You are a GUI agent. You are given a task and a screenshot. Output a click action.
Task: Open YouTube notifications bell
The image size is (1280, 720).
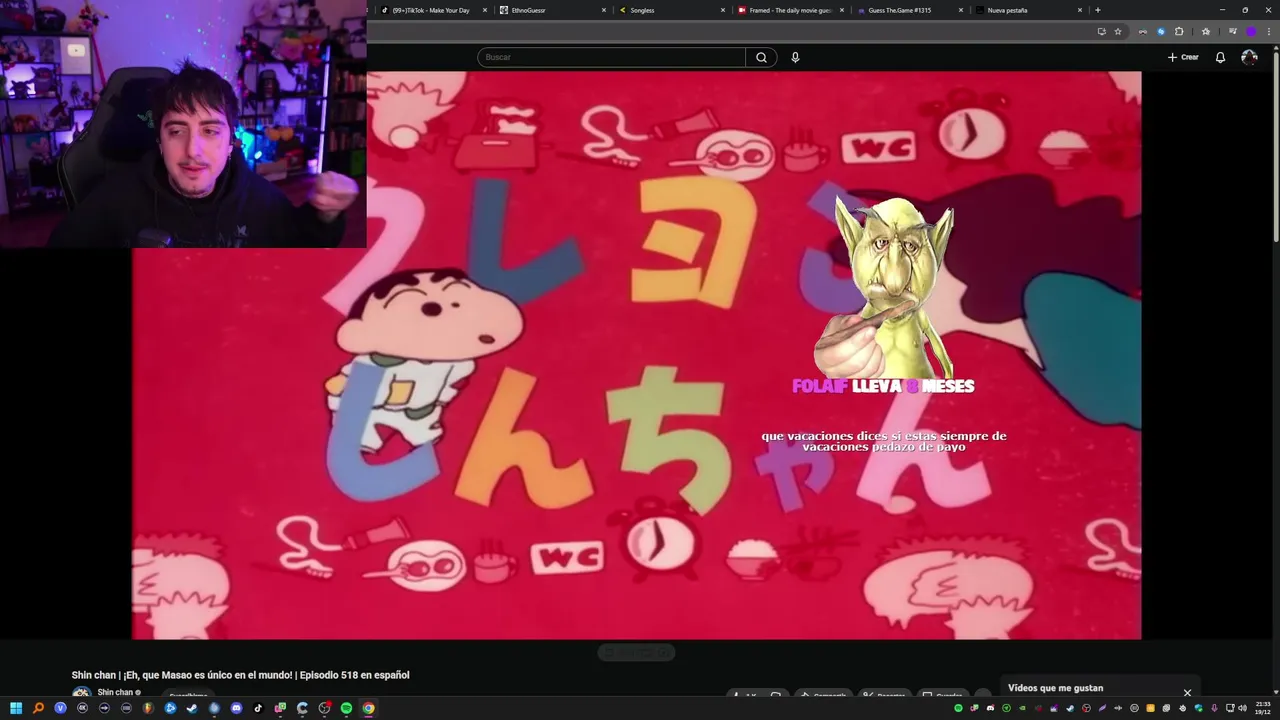[1220, 57]
